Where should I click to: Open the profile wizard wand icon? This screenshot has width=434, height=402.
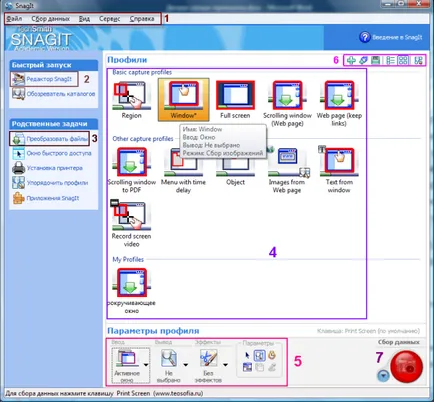tap(363, 60)
